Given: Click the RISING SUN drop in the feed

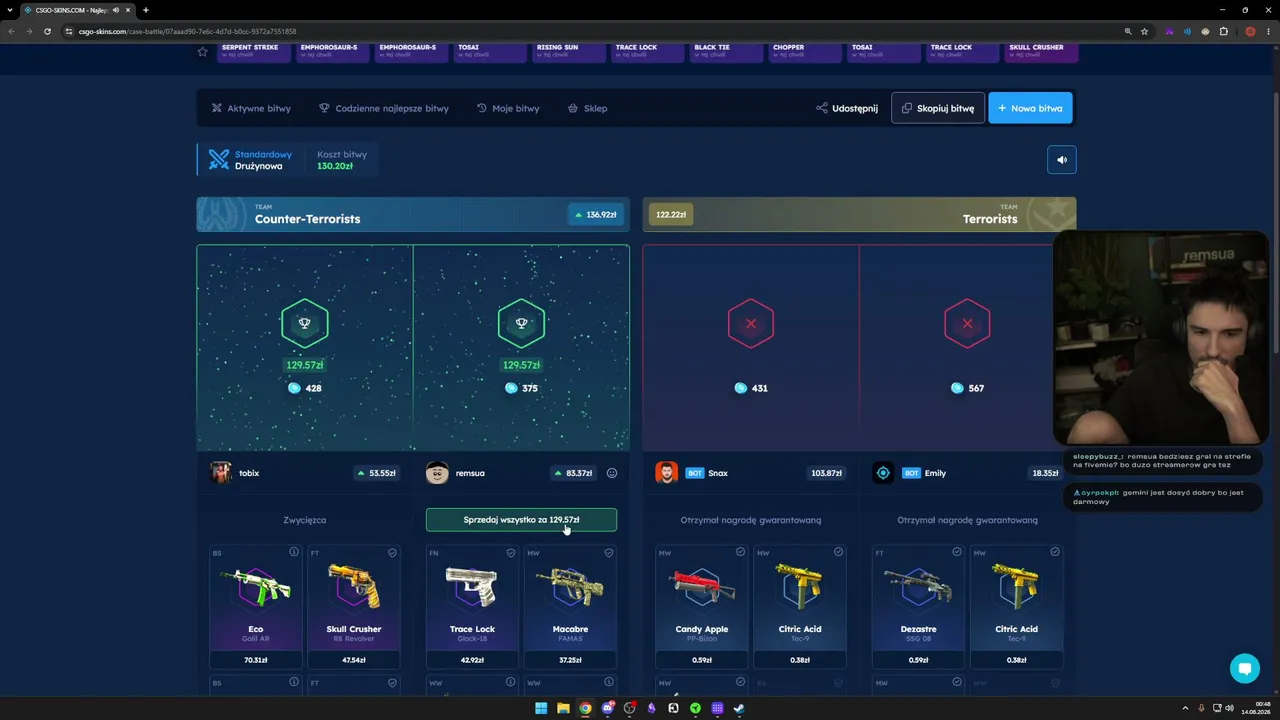Looking at the screenshot, I should pyautogui.click(x=569, y=51).
